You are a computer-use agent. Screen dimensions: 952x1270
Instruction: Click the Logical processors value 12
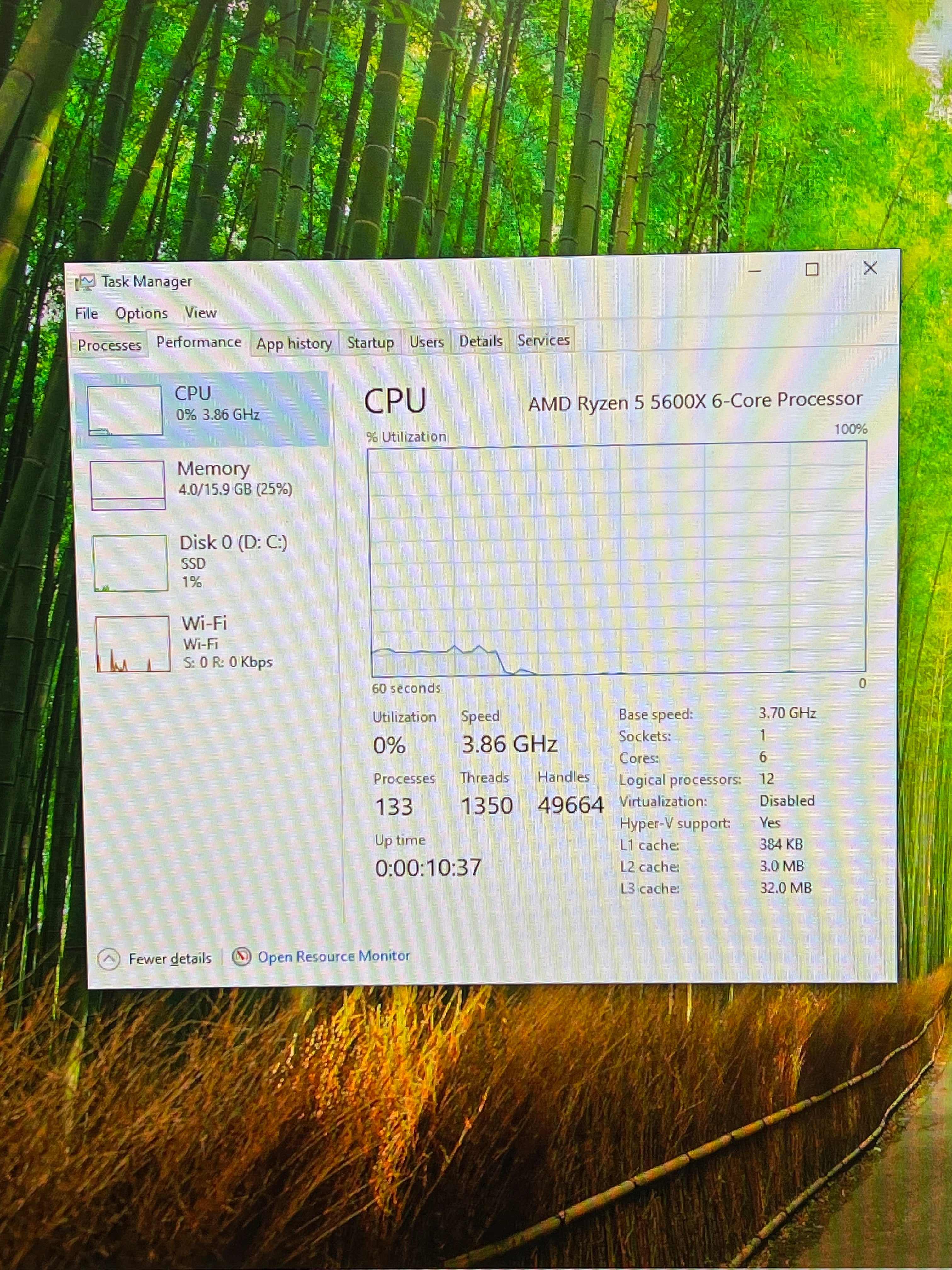pyautogui.click(x=767, y=779)
